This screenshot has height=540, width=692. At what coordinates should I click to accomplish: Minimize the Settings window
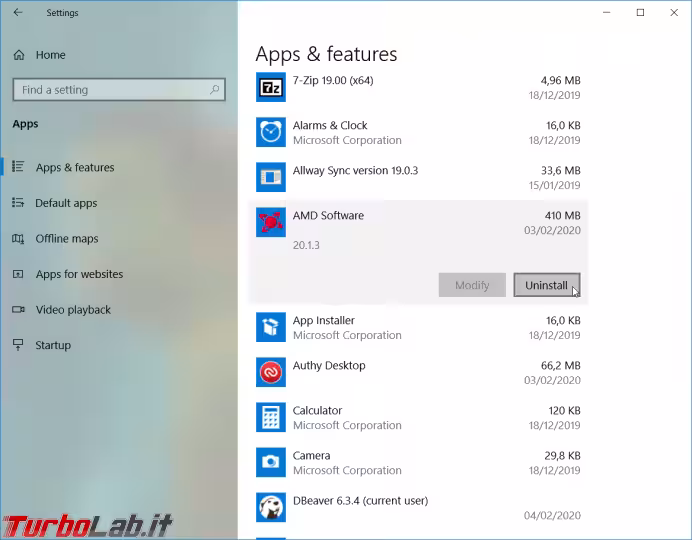pyautogui.click(x=606, y=12)
